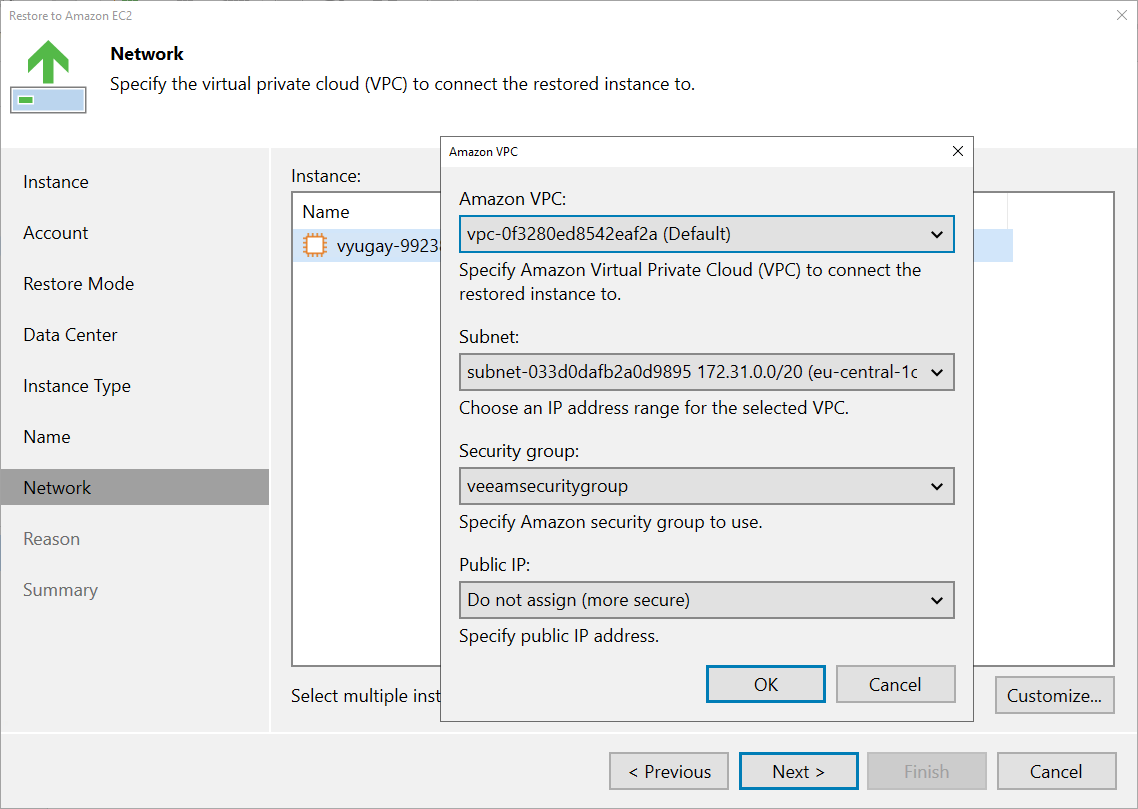Go to the Name wizard step
This screenshot has width=1138, height=809.
[x=47, y=437]
